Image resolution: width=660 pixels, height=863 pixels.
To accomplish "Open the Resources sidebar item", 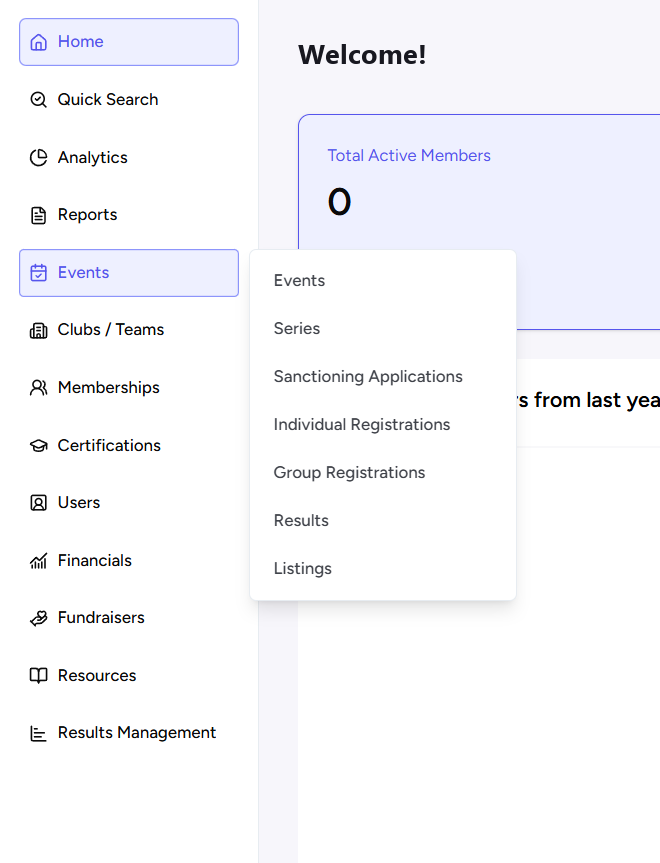I will tap(129, 675).
